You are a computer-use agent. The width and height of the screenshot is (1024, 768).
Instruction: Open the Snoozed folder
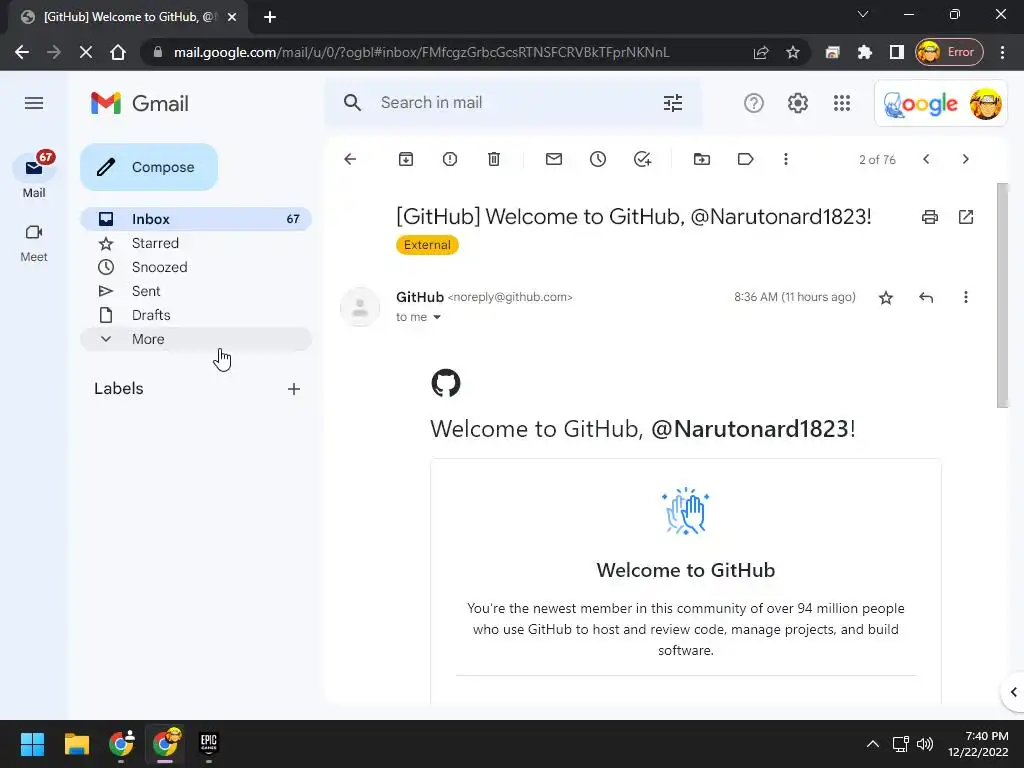[196, 267]
